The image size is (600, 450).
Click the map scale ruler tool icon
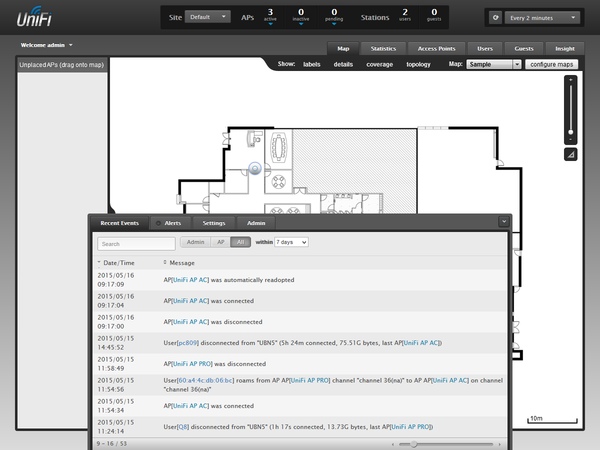[571, 155]
